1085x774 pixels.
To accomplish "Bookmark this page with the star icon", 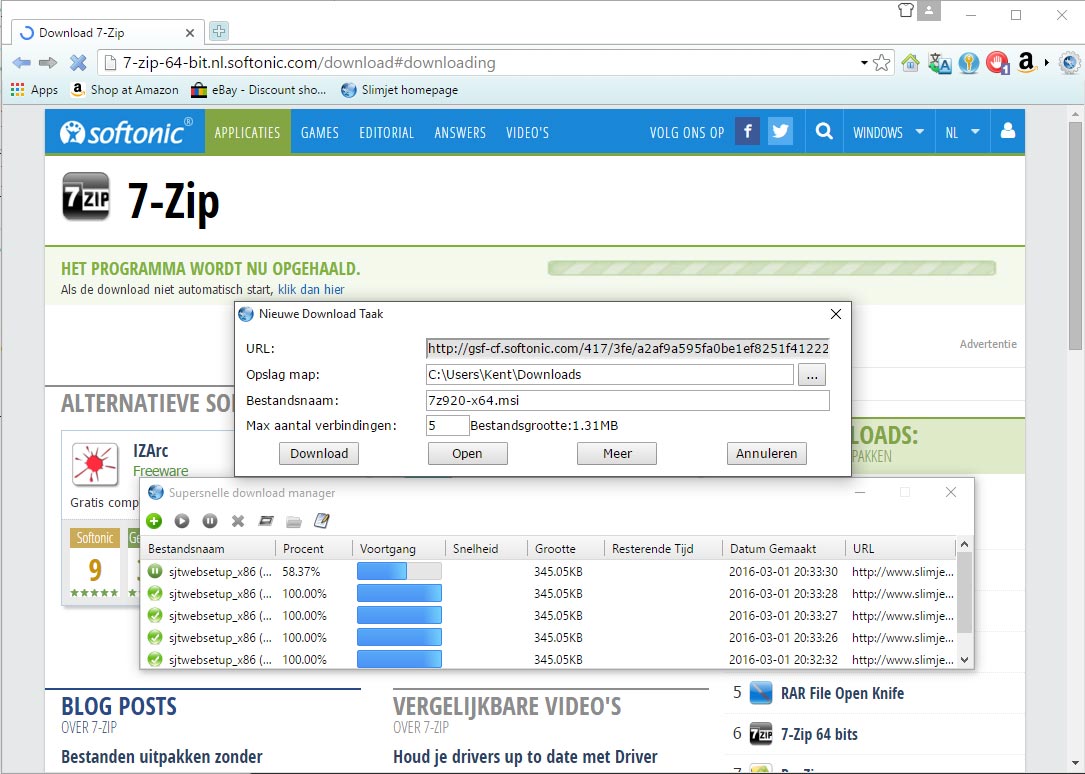I will 882,63.
